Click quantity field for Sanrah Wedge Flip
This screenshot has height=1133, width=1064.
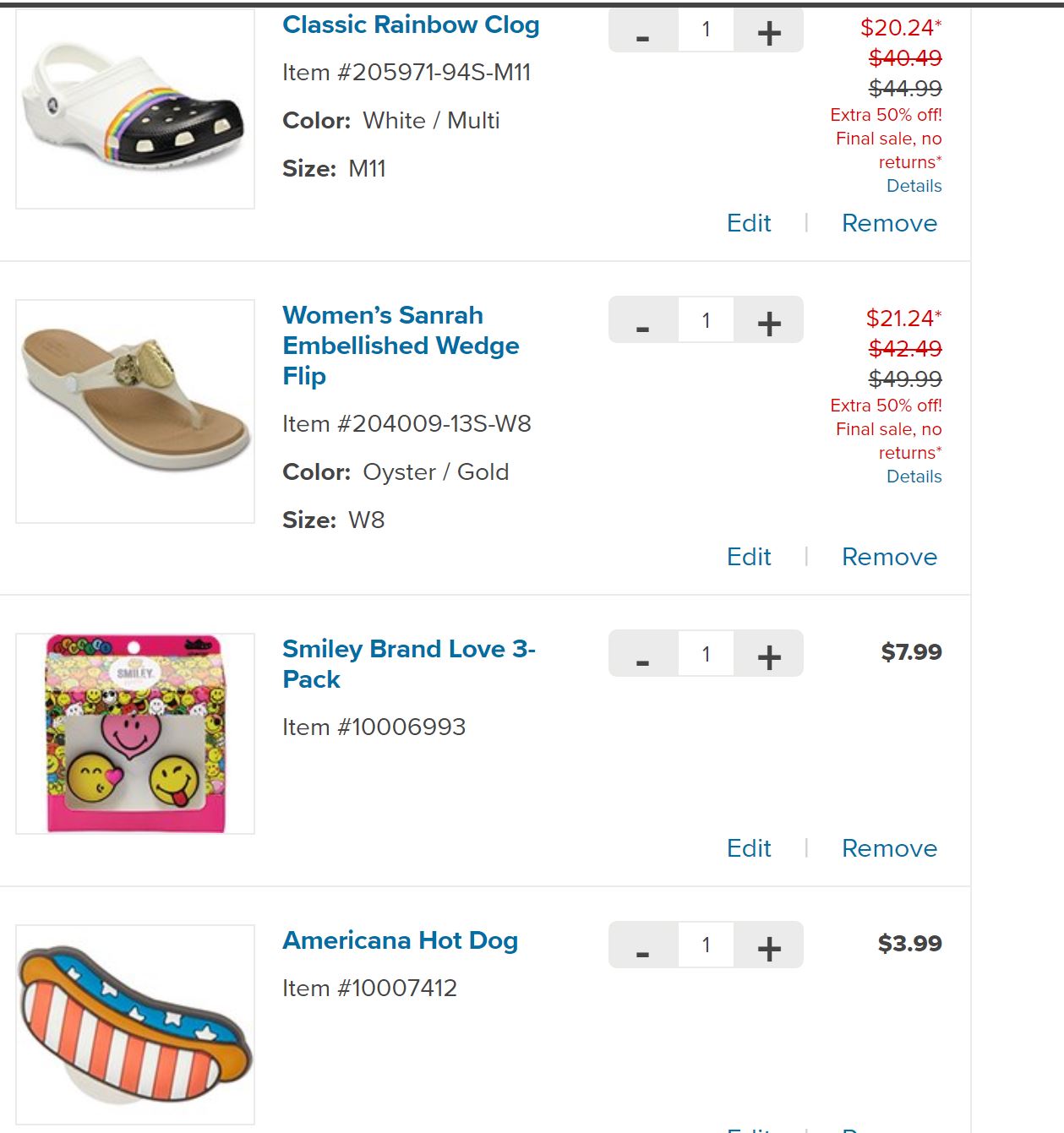point(706,320)
